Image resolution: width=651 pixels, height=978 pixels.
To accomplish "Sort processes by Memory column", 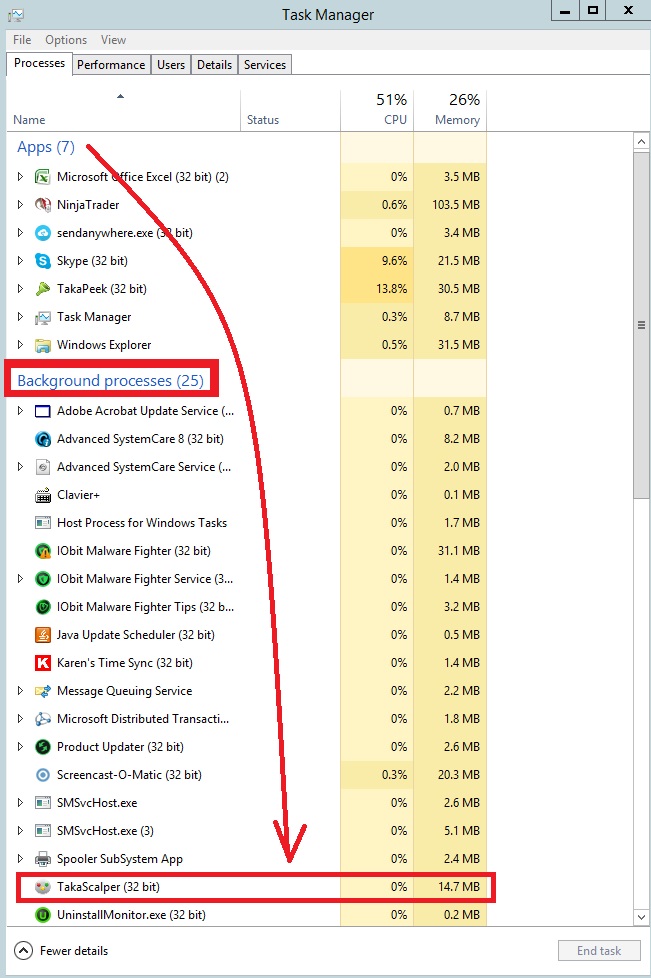I will (x=450, y=110).
